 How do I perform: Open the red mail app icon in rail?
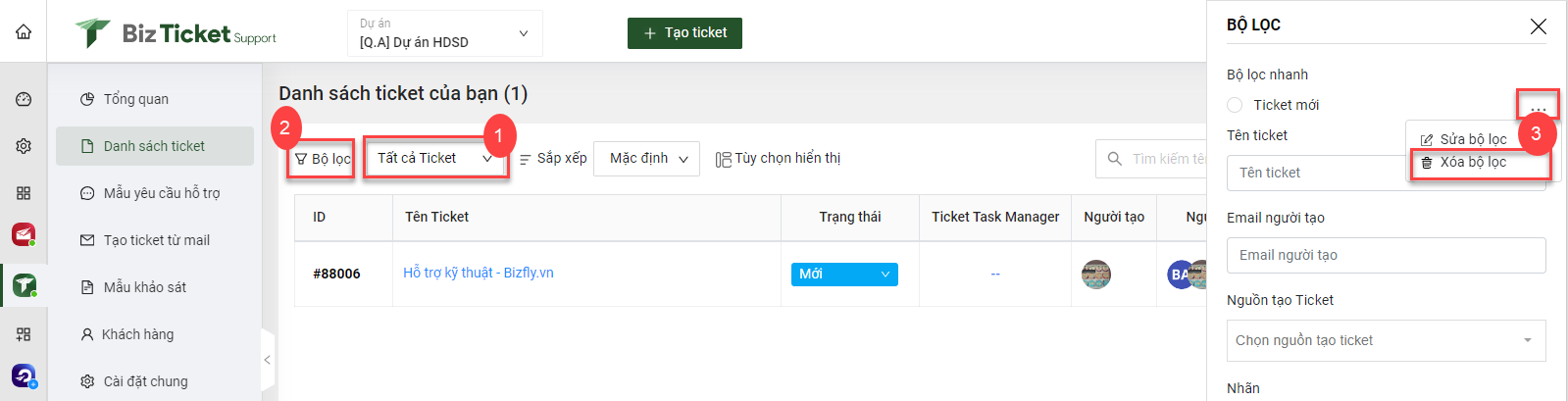pyautogui.click(x=24, y=235)
